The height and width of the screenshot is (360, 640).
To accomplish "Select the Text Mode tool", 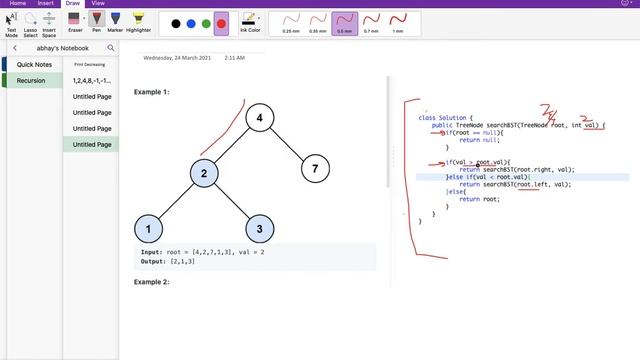I will pyautogui.click(x=11, y=24).
